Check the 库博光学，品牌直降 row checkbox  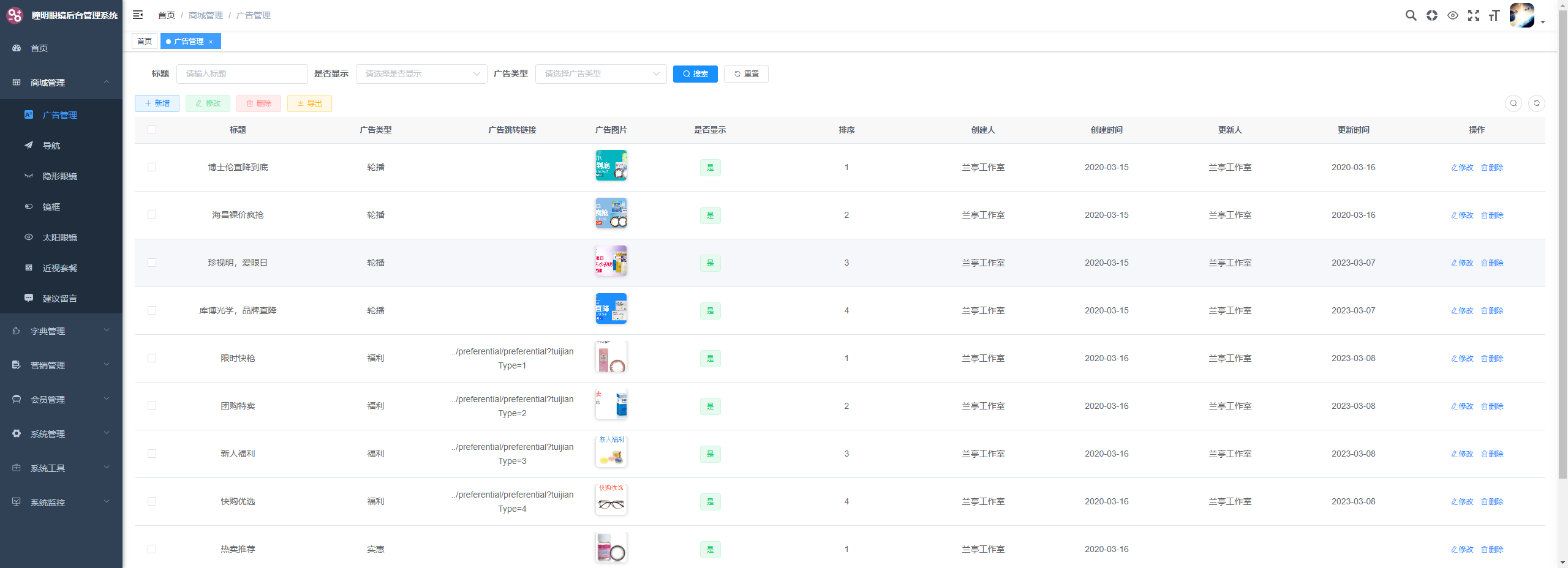[152, 310]
